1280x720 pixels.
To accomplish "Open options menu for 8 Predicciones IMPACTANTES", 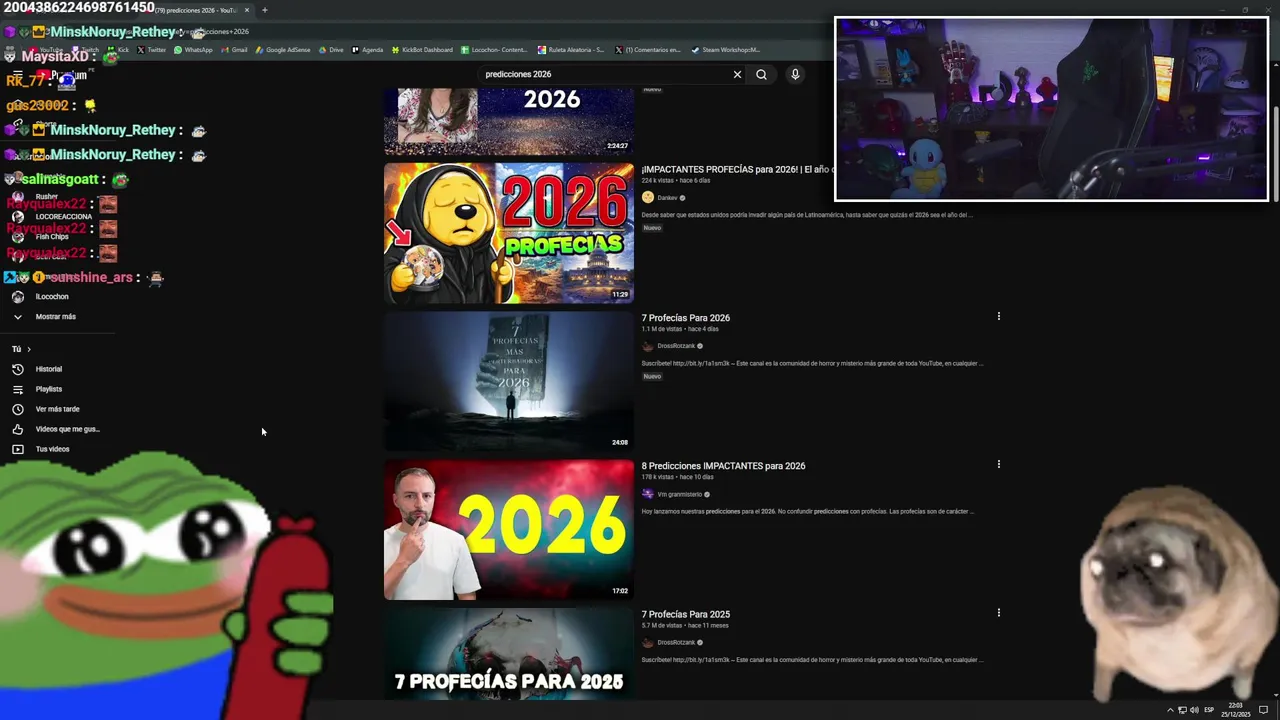I will 998,464.
